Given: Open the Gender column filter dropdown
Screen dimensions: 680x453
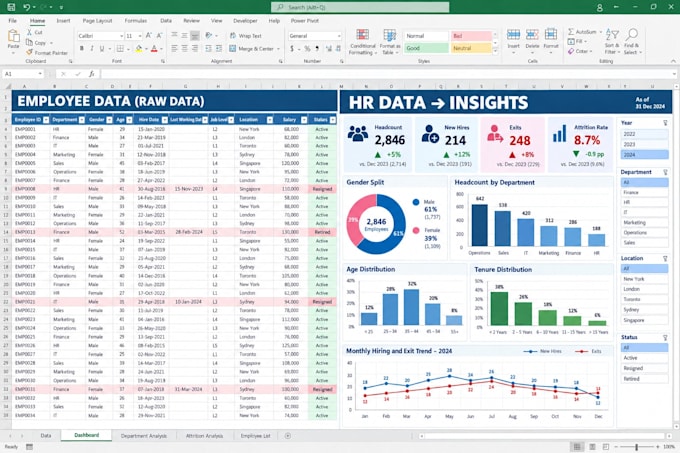Looking at the screenshot, I should pos(109,120).
